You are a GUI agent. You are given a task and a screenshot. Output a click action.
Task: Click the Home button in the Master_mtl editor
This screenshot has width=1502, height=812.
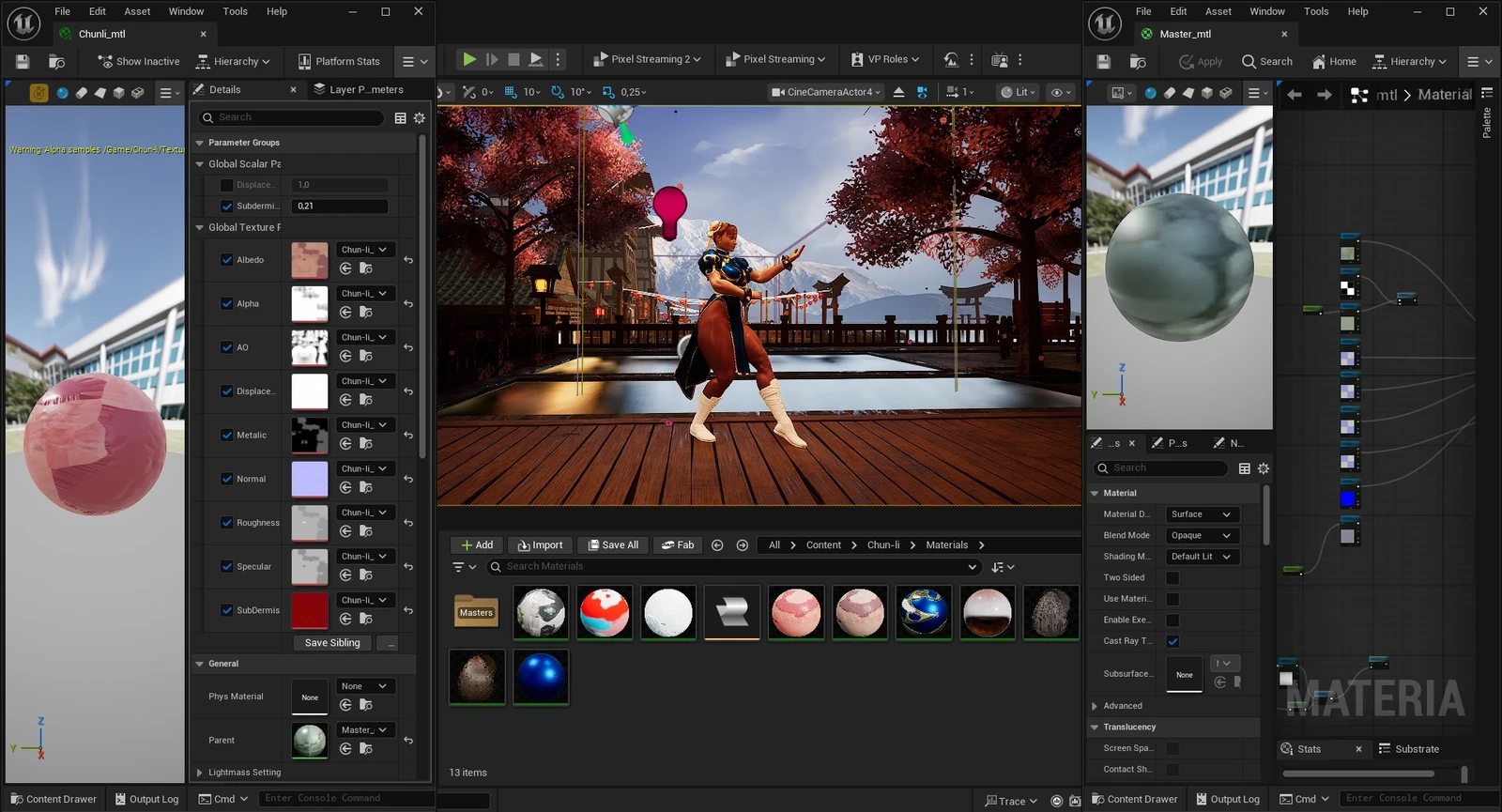click(1334, 61)
